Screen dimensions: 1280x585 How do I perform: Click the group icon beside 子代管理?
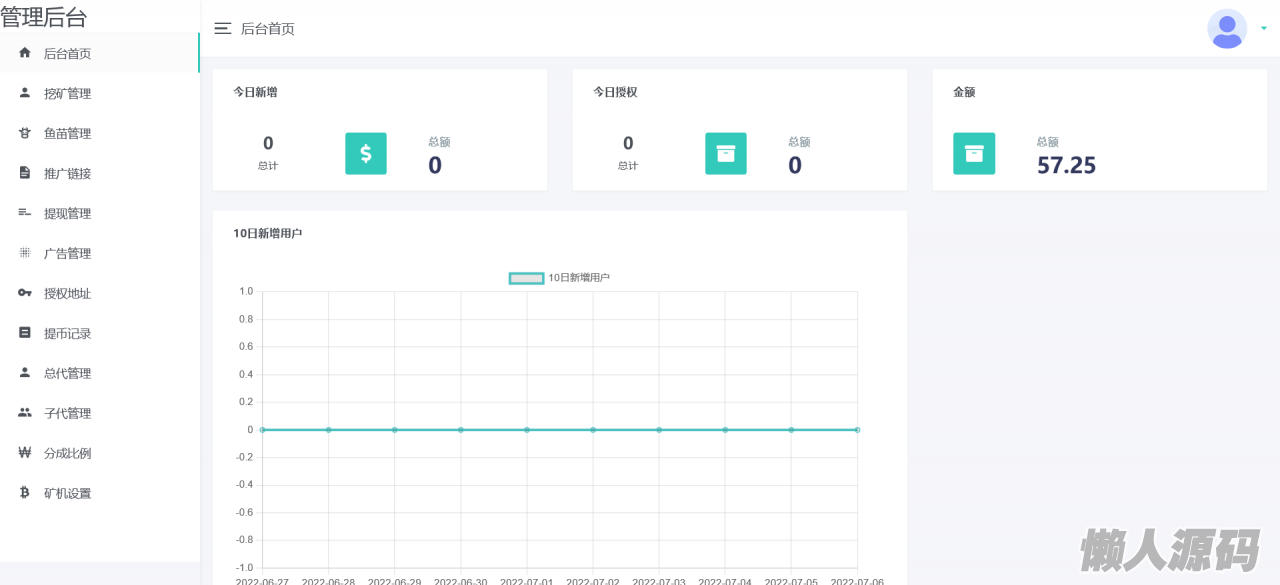25,413
